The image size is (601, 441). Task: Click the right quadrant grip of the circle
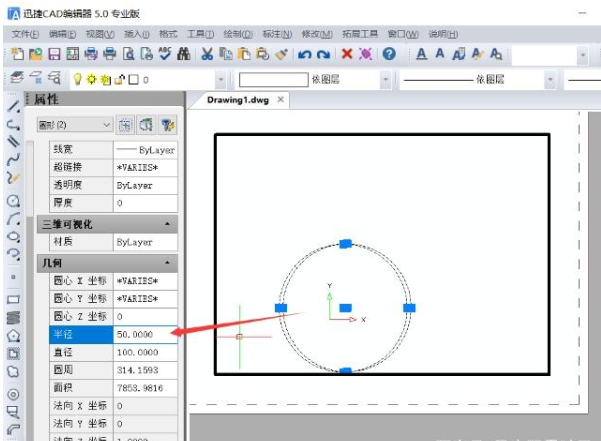tap(409, 308)
